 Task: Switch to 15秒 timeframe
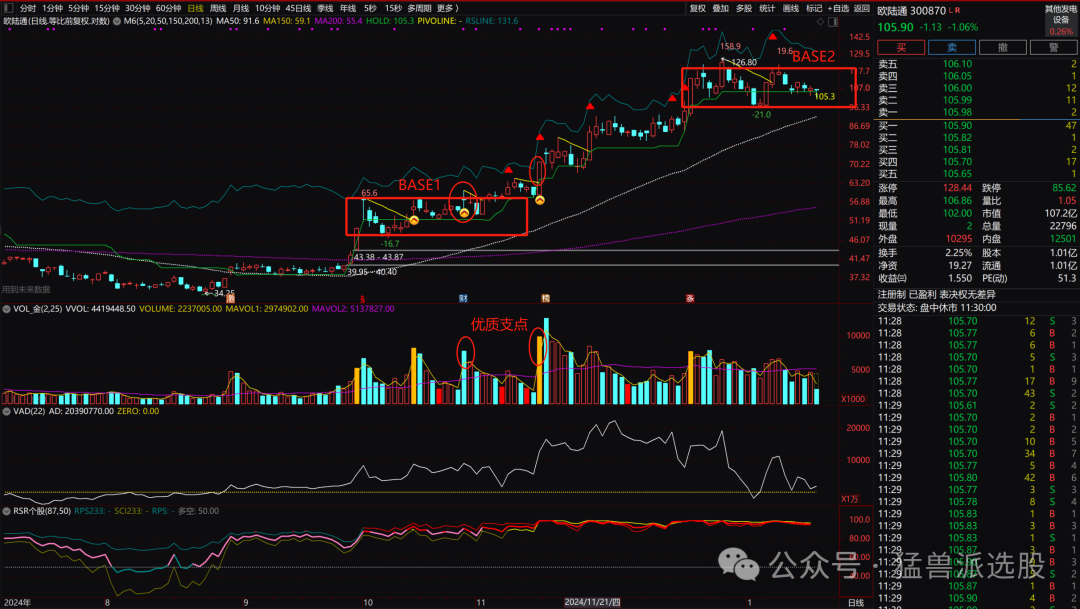[x=393, y=8]
